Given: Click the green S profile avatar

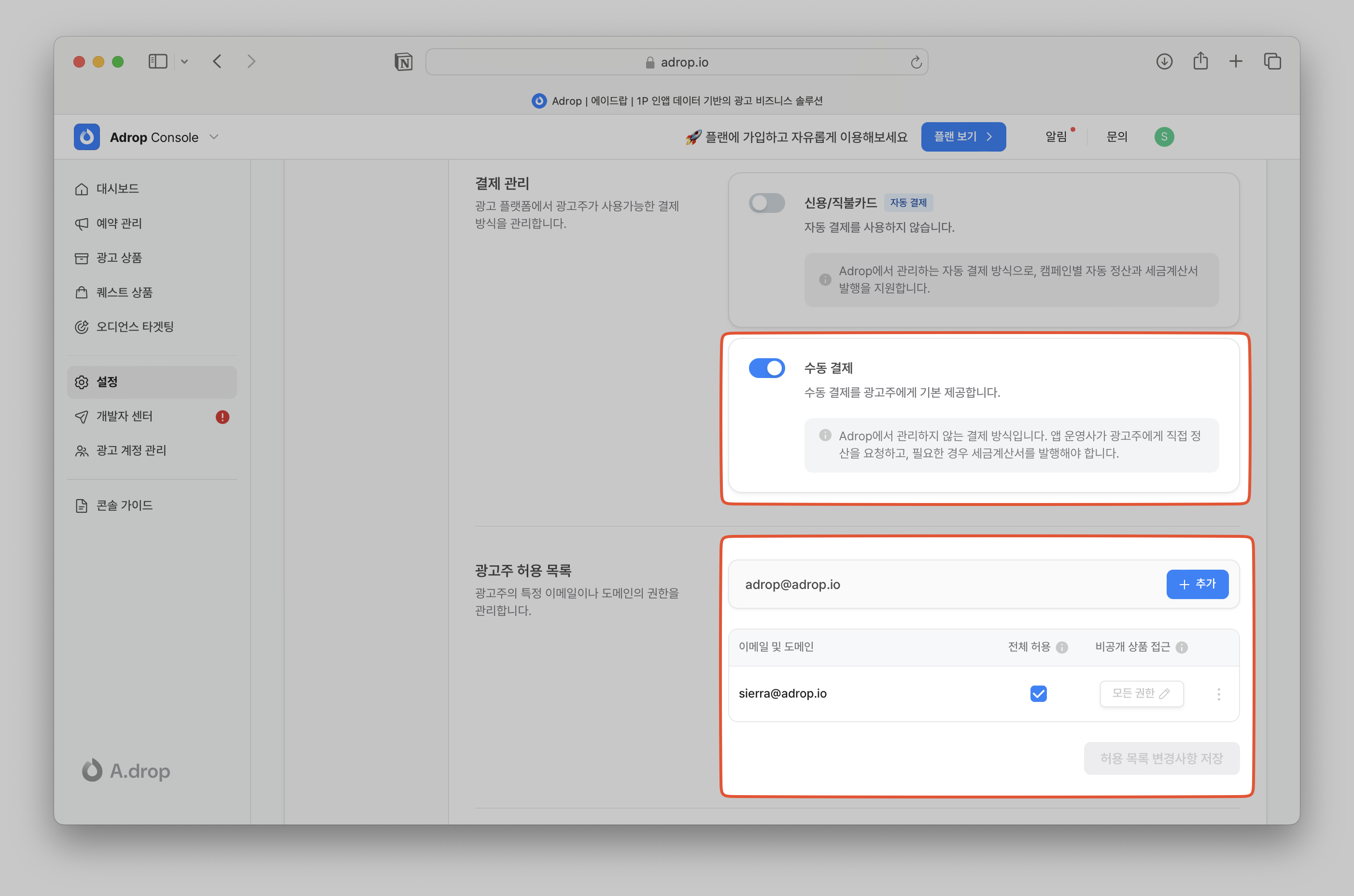Looking at the screenshot, I should 1164,137.
